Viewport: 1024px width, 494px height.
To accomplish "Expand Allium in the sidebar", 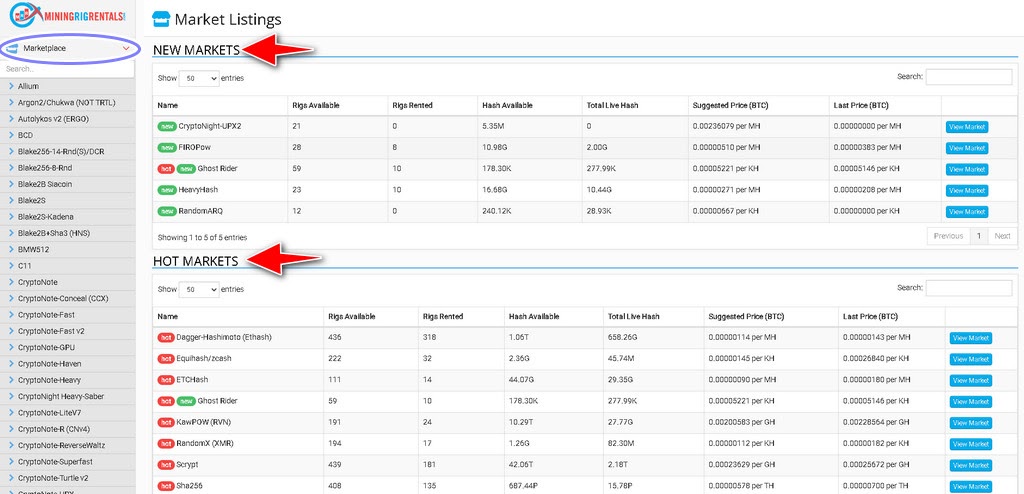I will point(68,86).
